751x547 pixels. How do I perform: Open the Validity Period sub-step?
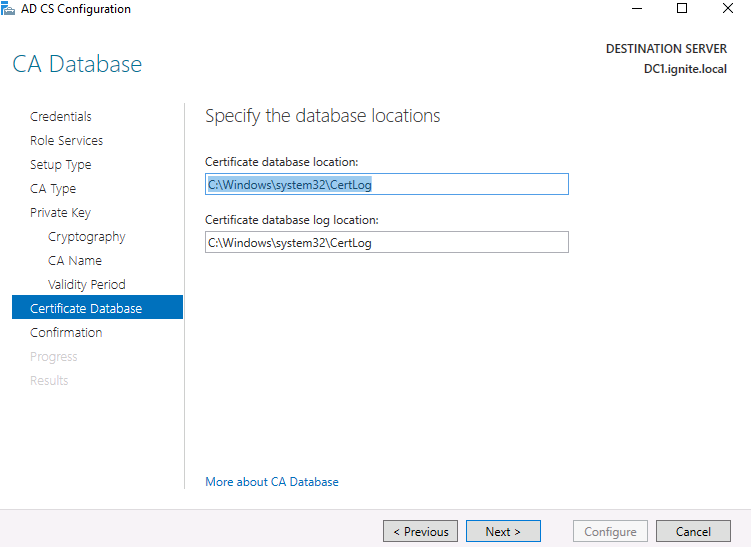coord(87,285)
